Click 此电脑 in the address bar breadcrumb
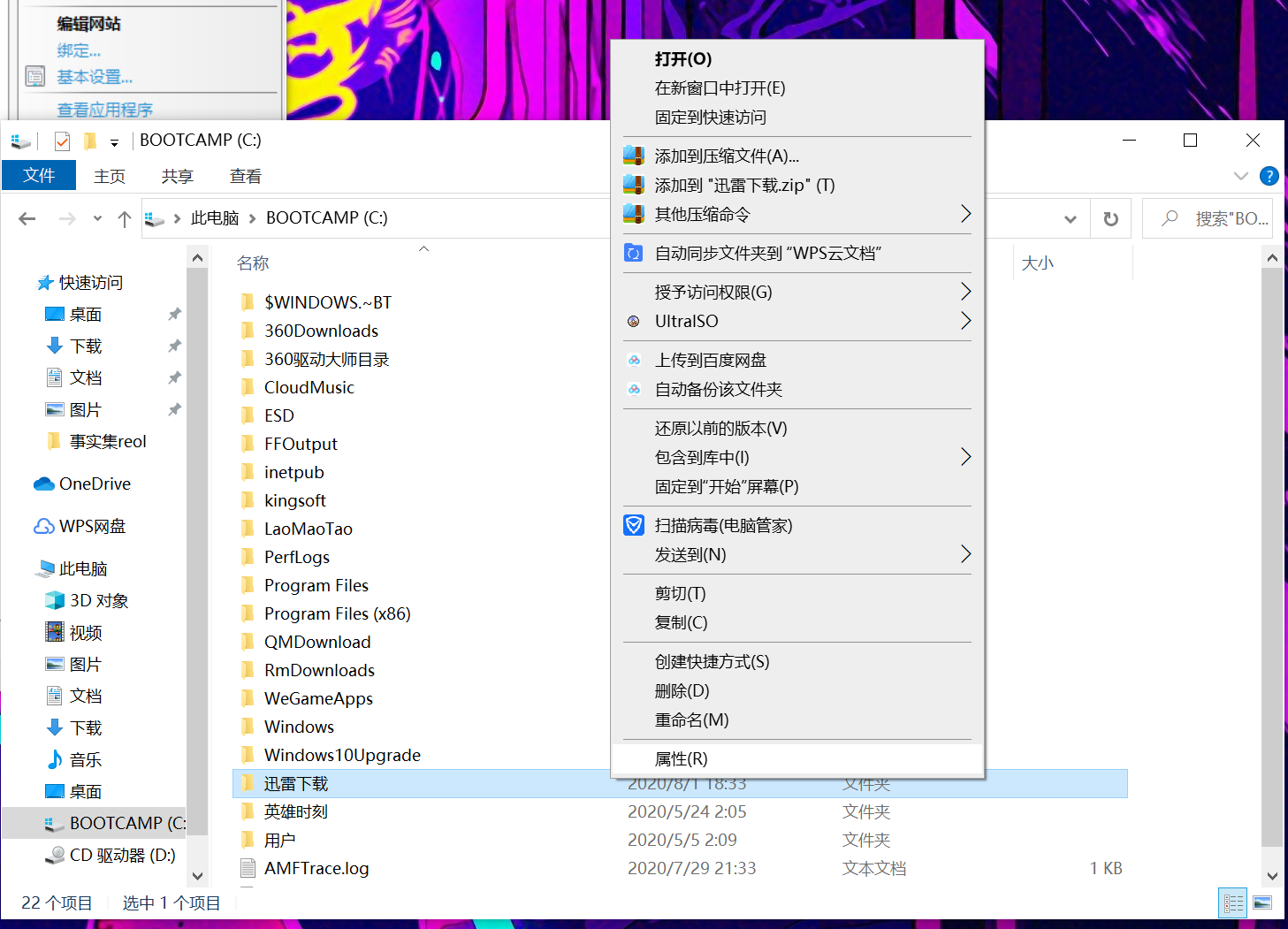The image size is (1288, 929). point(215,217)
